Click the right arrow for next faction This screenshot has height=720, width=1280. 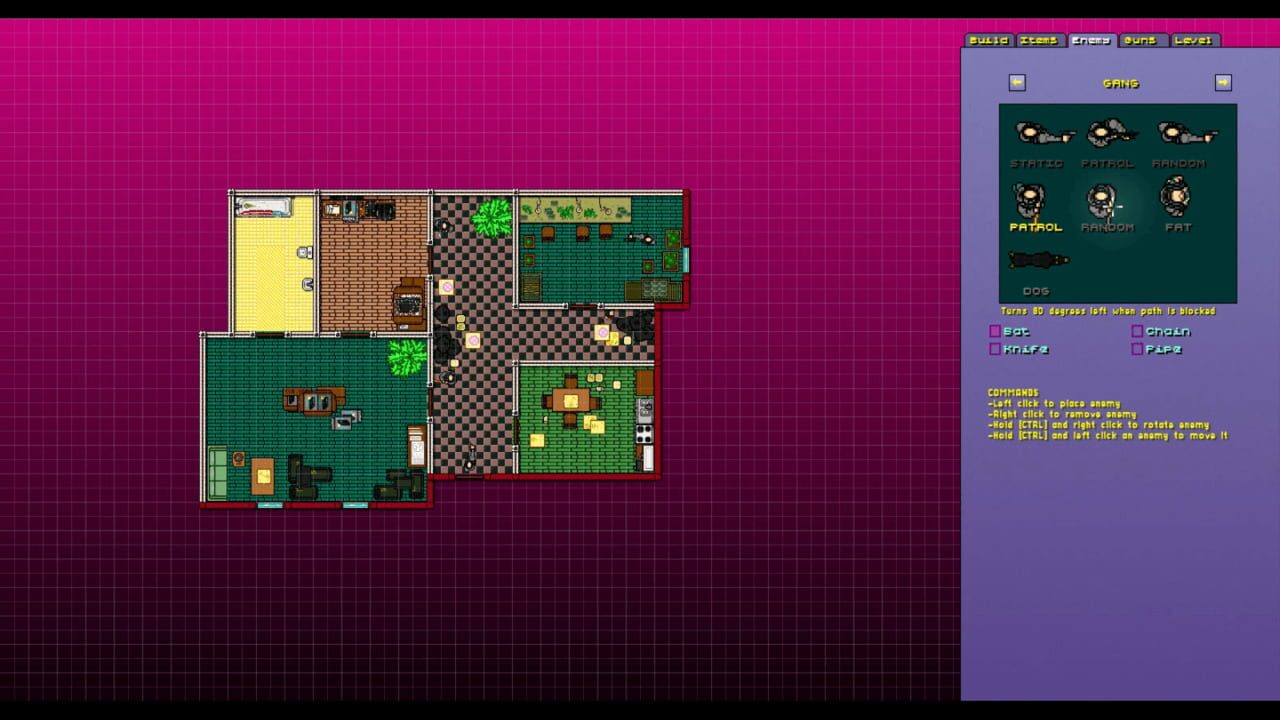point(1223,83)
